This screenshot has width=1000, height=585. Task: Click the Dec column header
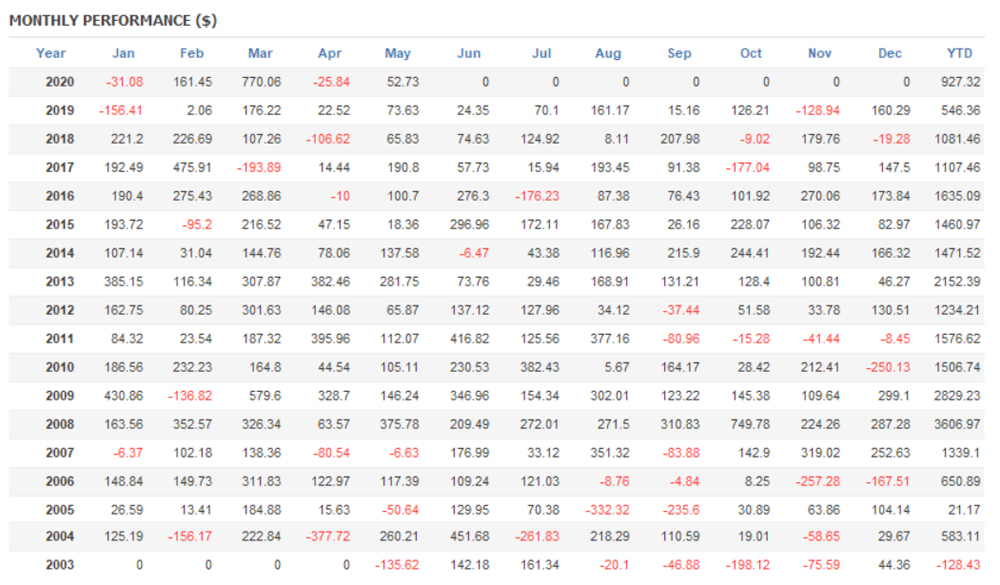tap(890, 53)
